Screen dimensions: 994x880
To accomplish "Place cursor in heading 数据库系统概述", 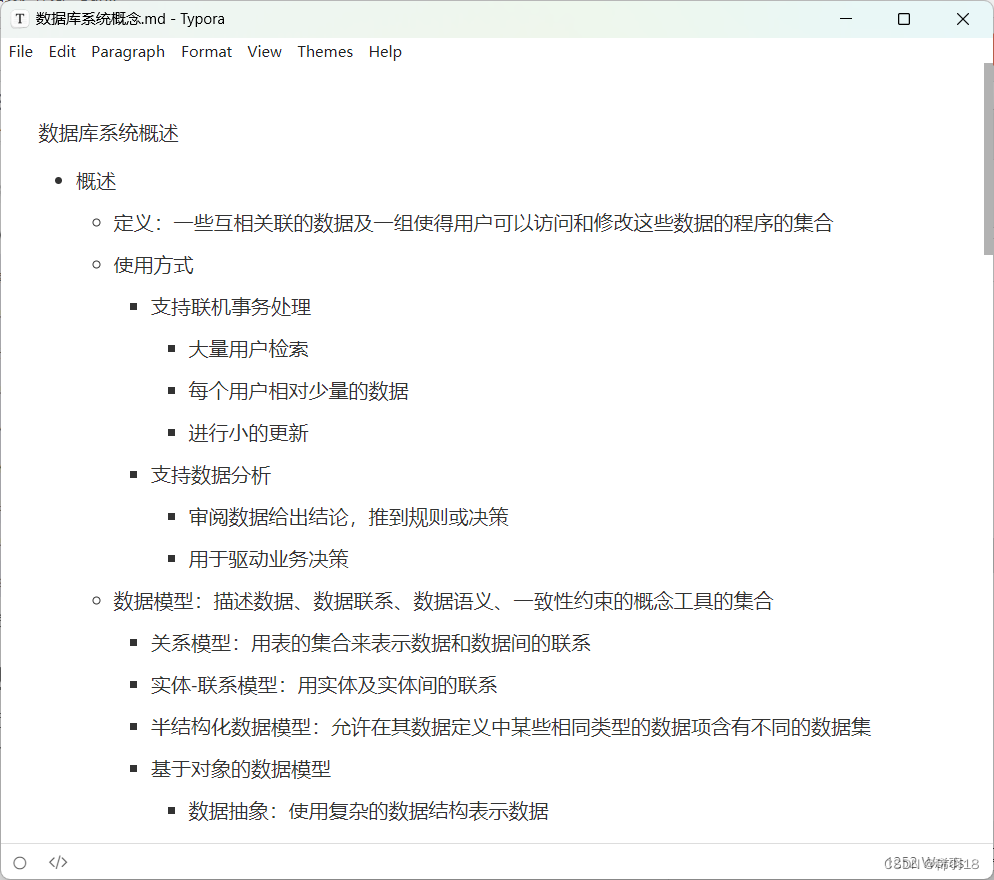I will (x=106, y=132).
